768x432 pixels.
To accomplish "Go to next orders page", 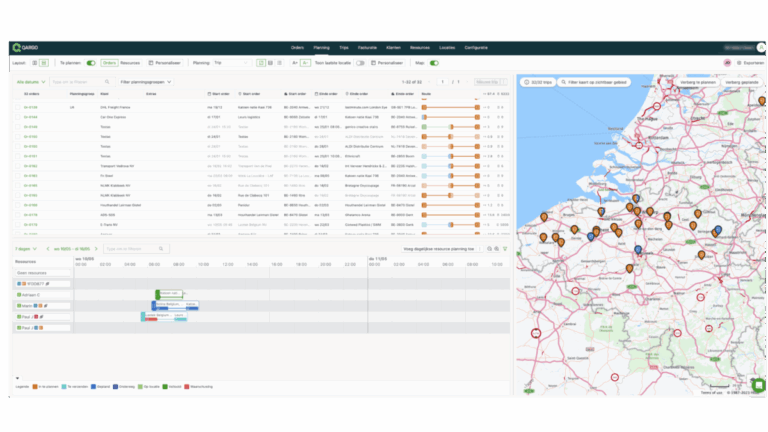I will tap(468, 82).
